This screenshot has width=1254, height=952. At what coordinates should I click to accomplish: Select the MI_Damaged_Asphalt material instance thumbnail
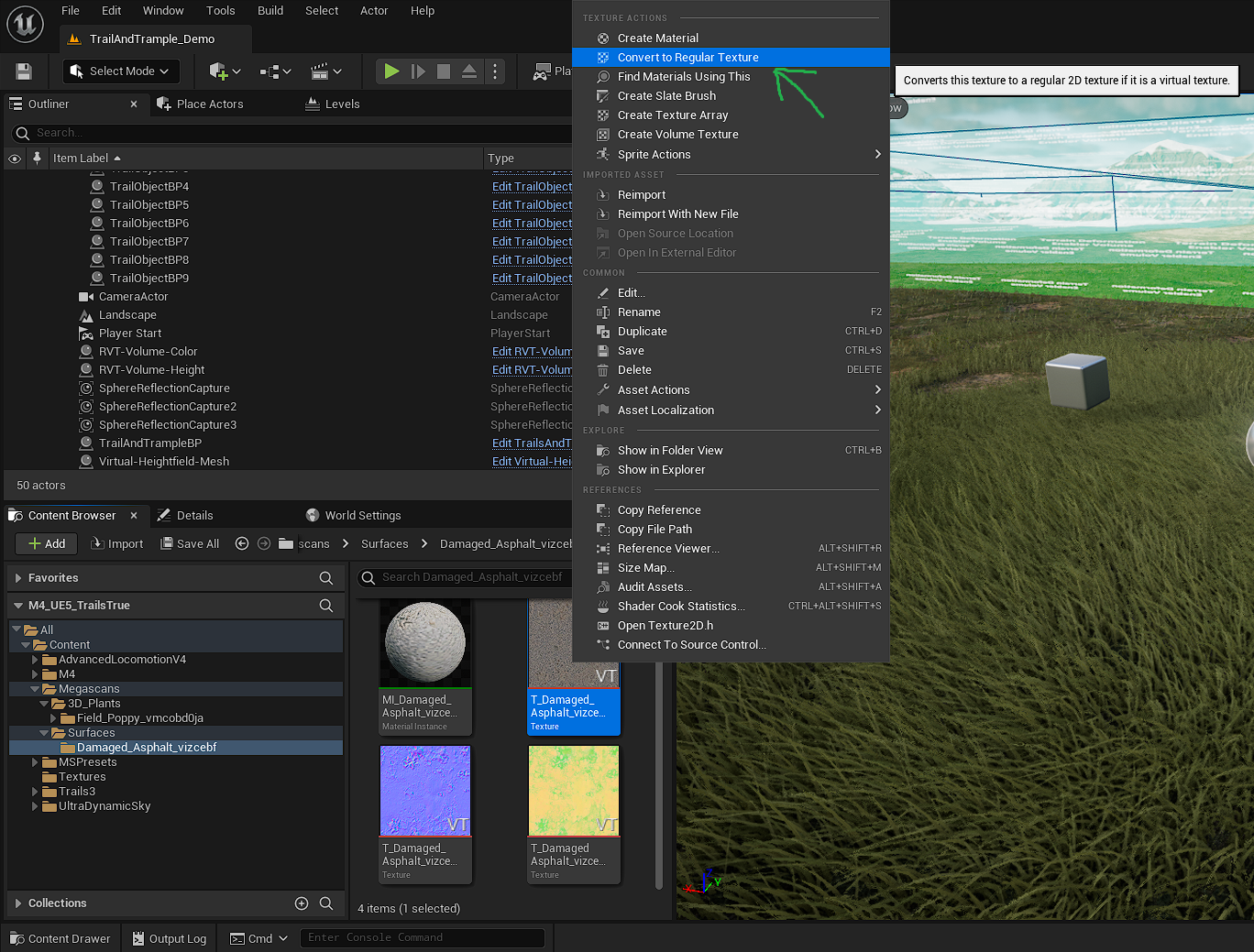(x=425, y=642)
